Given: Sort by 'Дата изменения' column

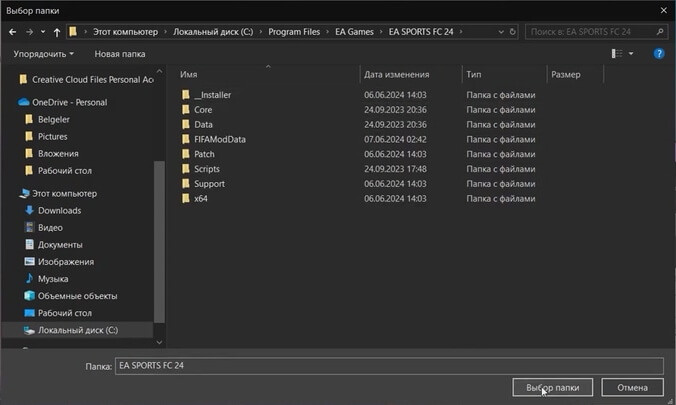Looking at the screenshot, I should click(396, 75).
